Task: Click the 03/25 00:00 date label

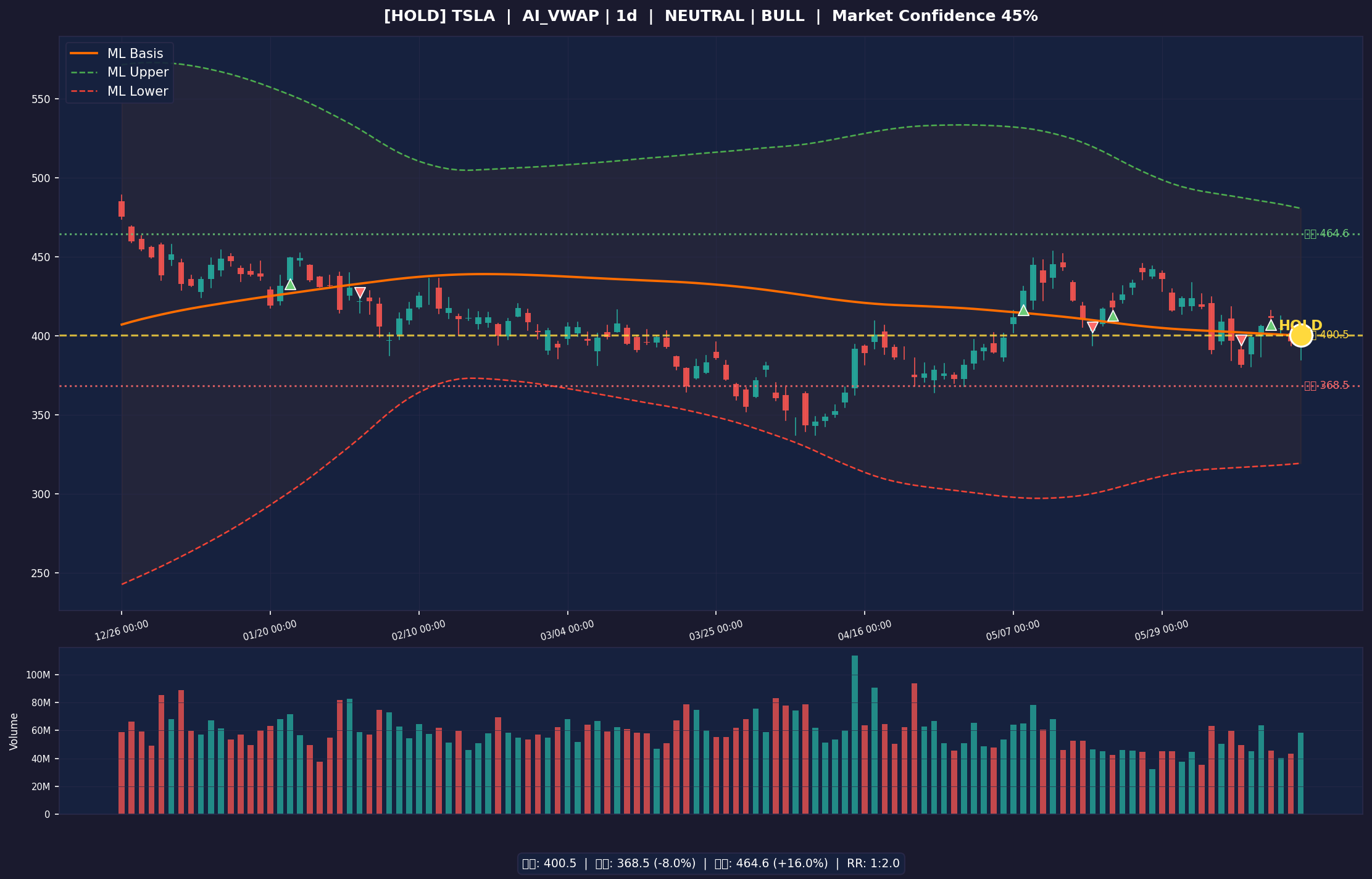Action: 716,630
